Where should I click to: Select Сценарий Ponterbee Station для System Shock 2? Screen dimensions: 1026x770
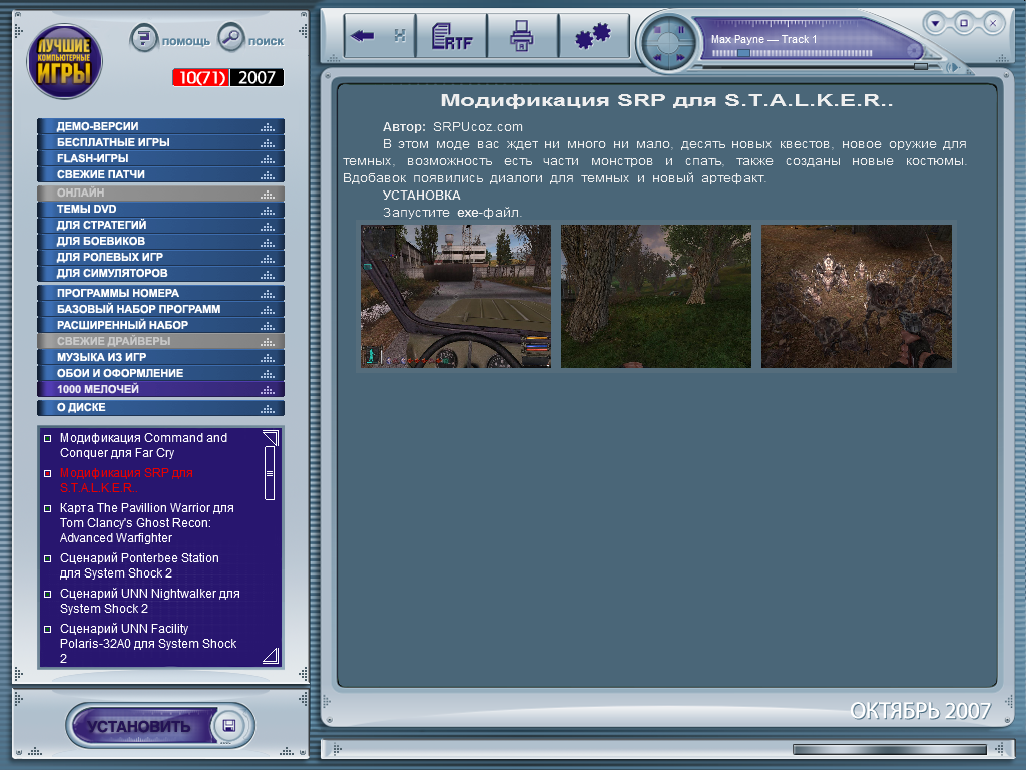139,566
